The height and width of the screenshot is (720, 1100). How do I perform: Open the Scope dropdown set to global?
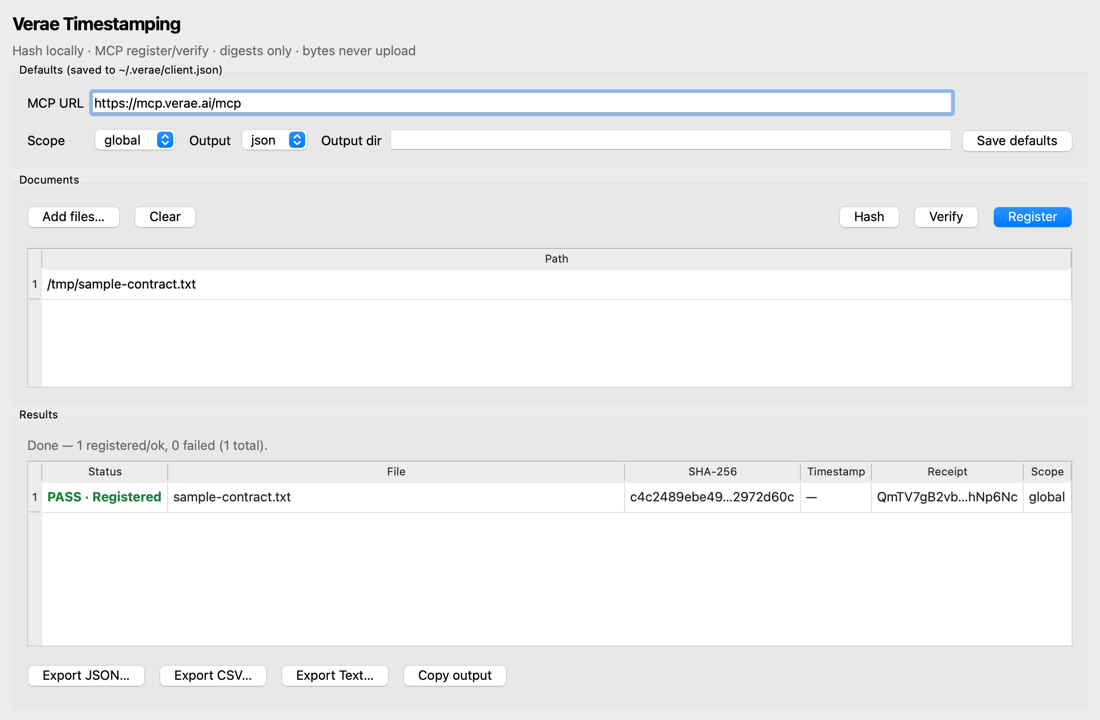click(134, 140)
